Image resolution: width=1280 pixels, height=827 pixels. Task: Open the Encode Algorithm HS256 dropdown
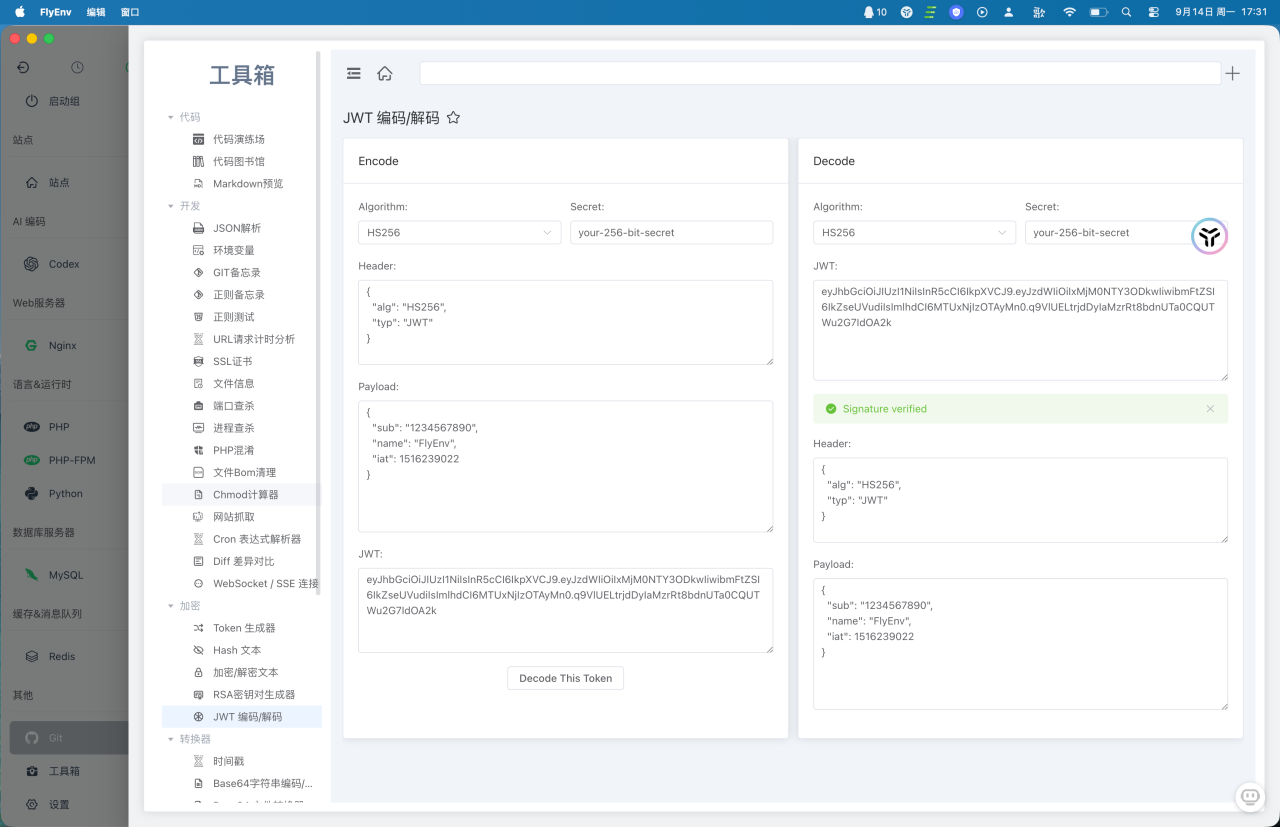point(460,232)
